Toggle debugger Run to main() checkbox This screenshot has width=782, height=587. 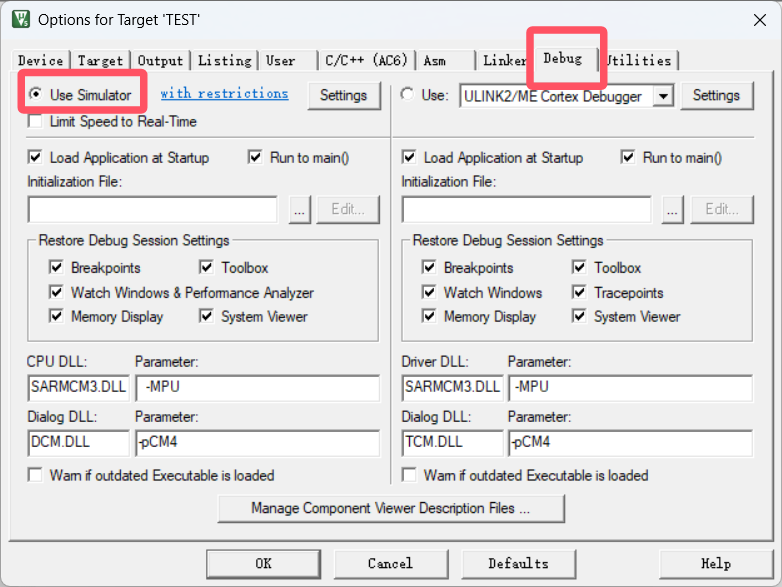click(x=628, y=158)
